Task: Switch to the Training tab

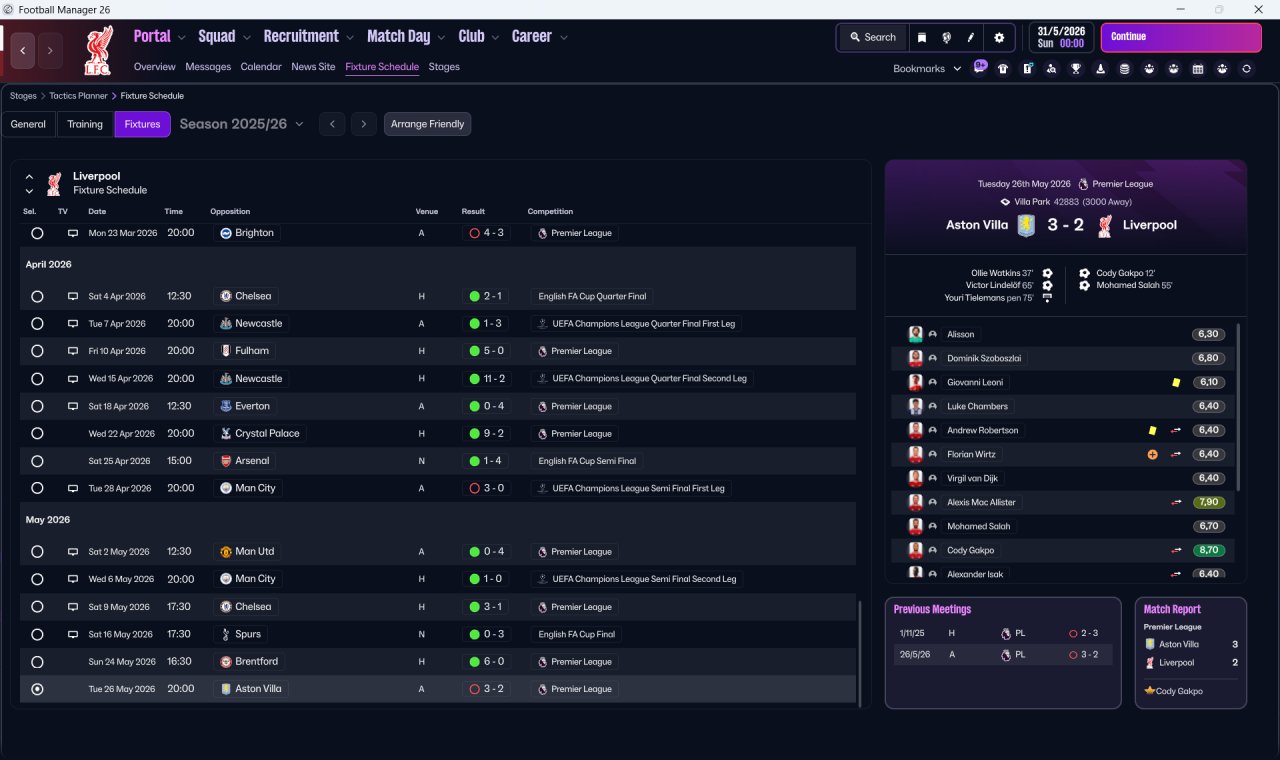Action: (85, 124)
